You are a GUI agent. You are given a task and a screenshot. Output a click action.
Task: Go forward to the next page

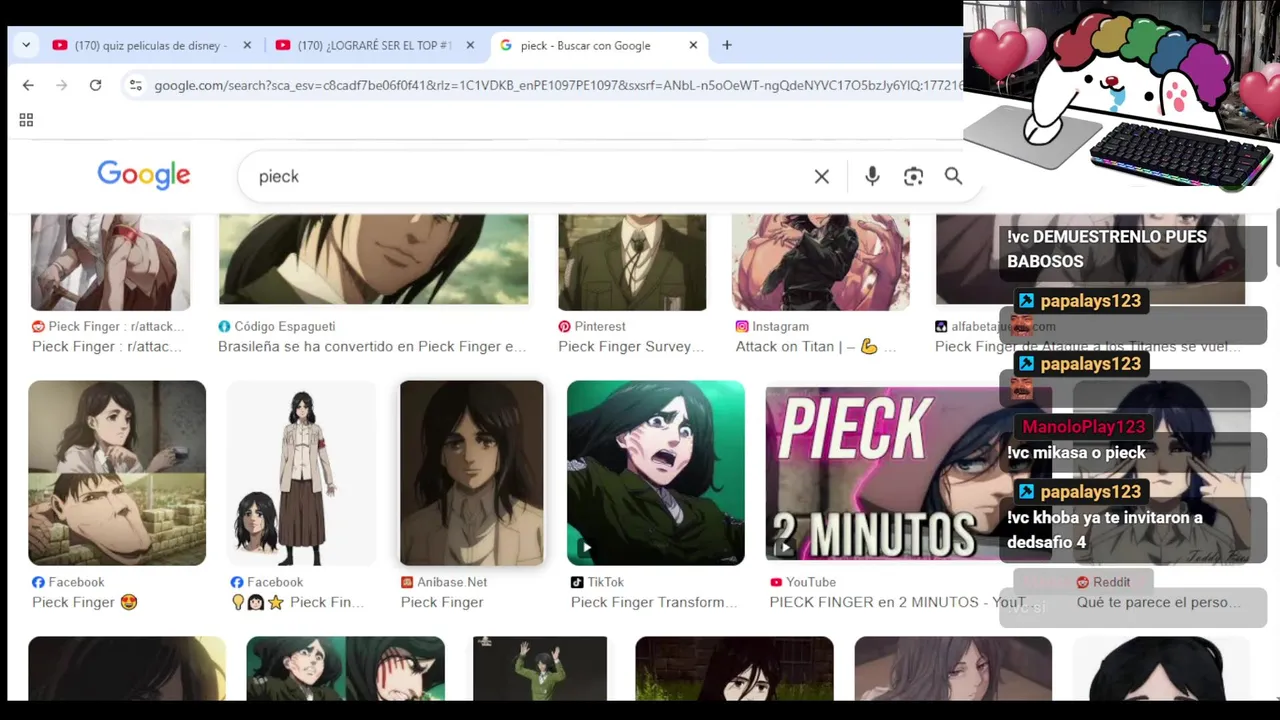(x=62, y=85)
